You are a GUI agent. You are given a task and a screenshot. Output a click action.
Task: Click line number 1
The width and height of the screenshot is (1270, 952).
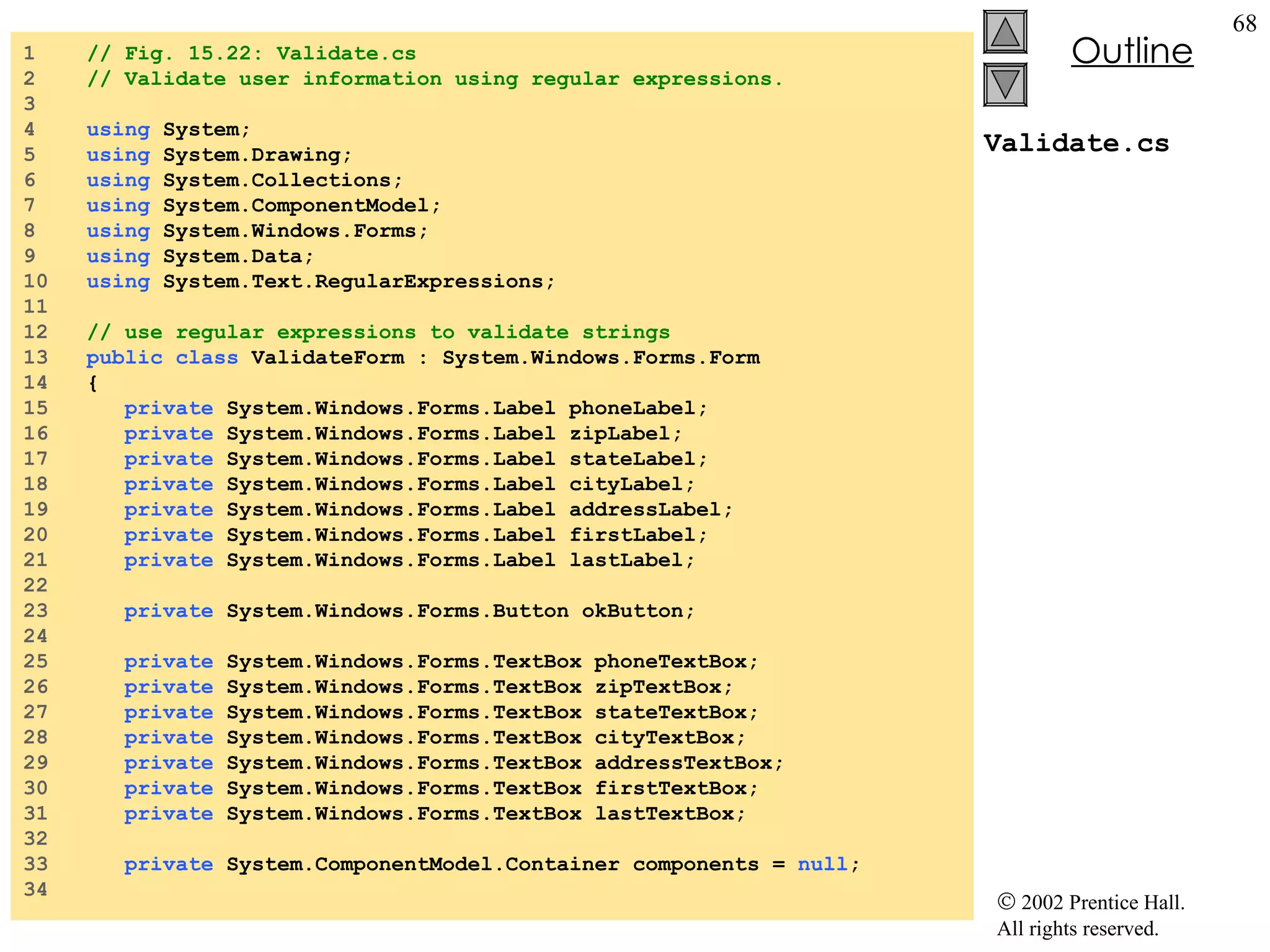coord(29,53)
